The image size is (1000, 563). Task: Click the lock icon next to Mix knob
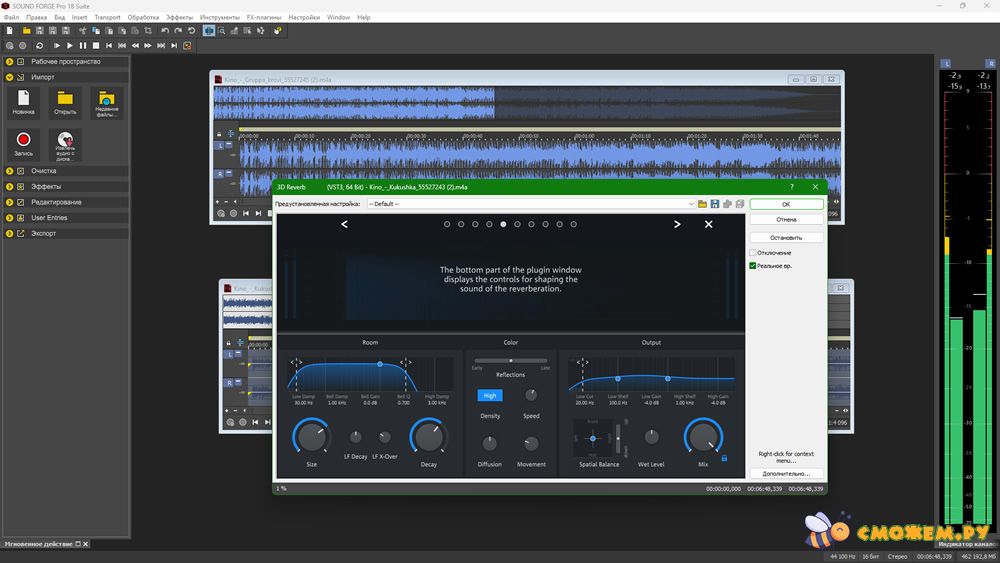click(x=724, y=458)
